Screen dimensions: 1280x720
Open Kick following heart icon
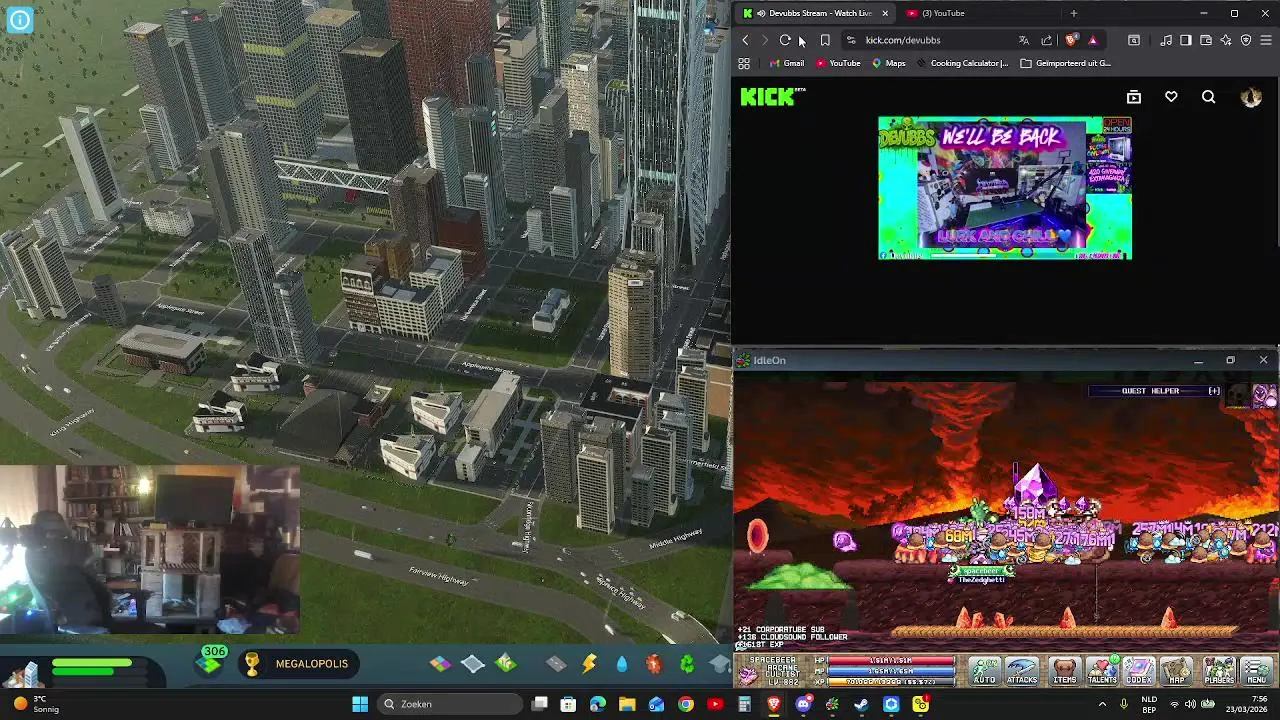1171,97
